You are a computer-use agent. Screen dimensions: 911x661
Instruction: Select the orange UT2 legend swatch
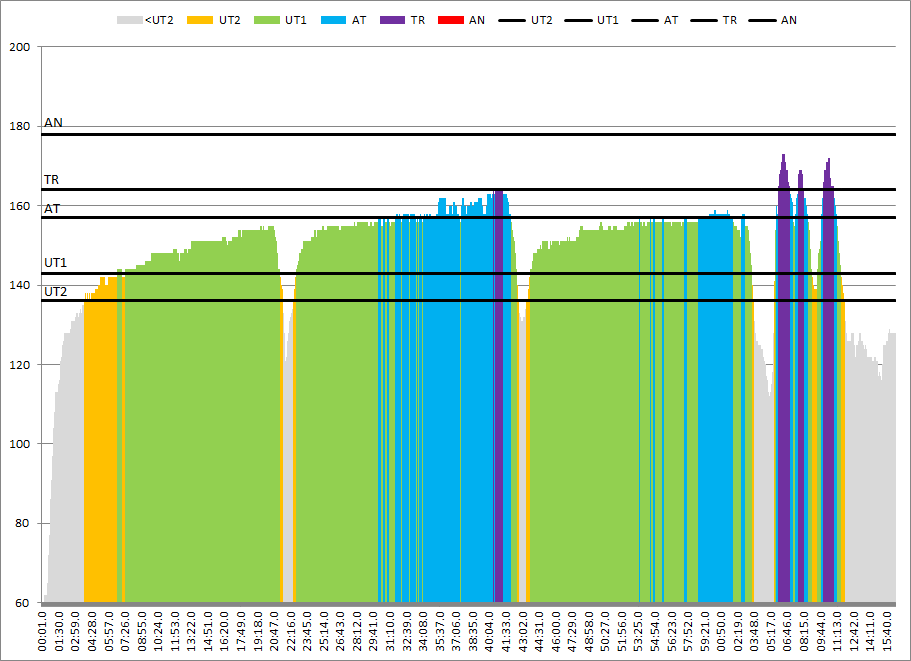[203, 20]
